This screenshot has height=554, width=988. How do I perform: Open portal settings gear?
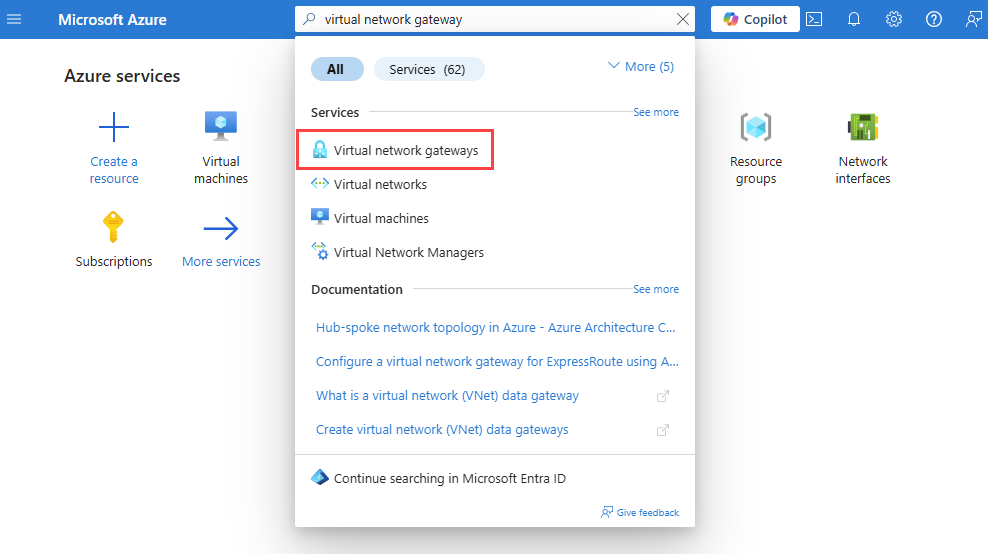tap(893, 20)
